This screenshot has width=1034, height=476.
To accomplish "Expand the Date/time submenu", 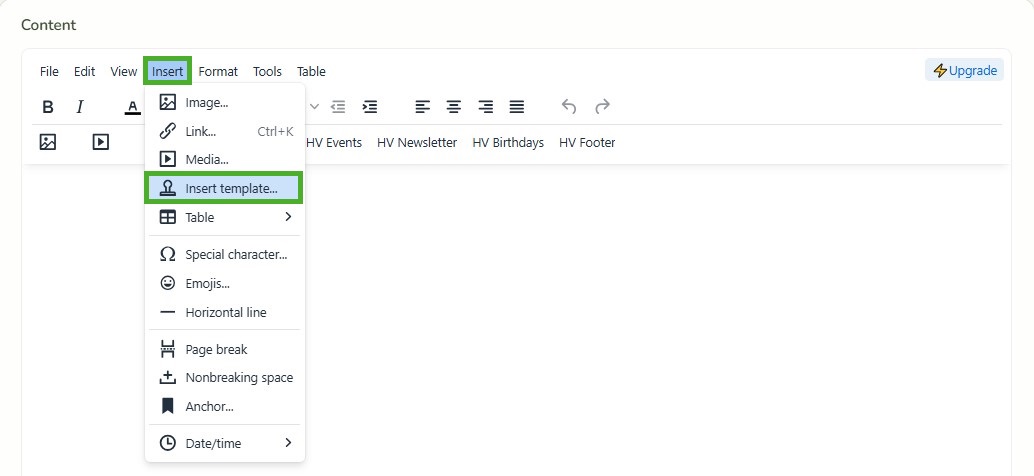I will 224,443.
